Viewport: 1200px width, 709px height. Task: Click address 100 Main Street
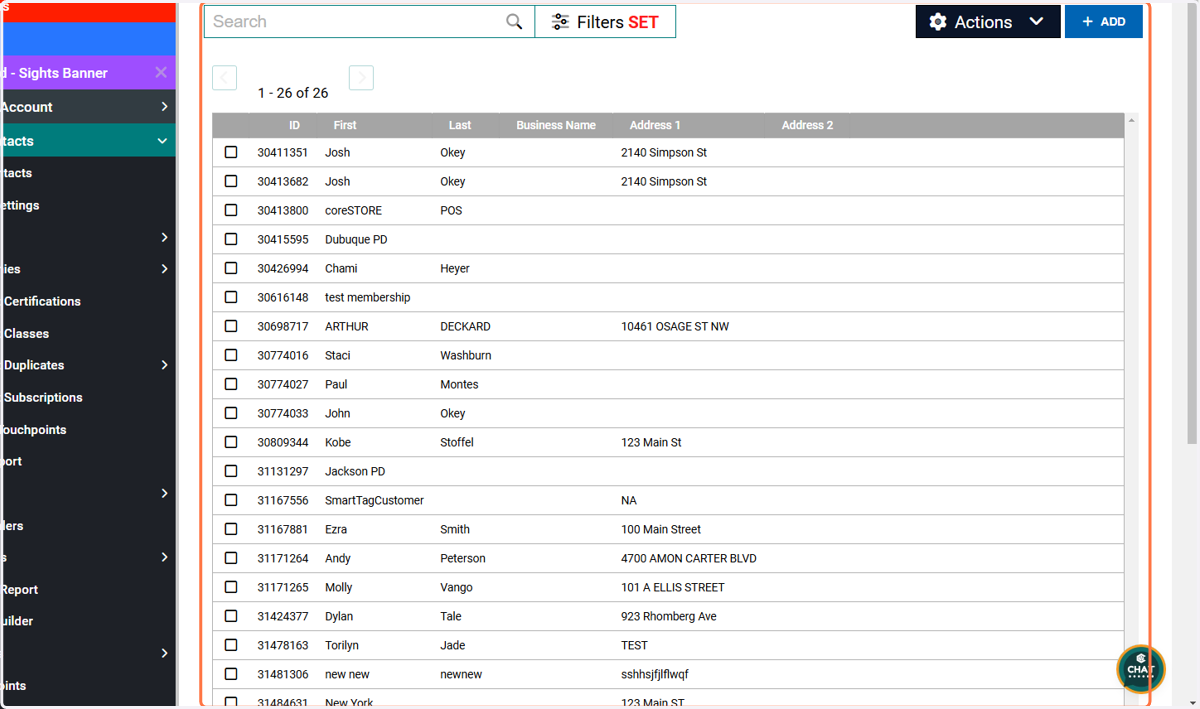pos(661,529)
